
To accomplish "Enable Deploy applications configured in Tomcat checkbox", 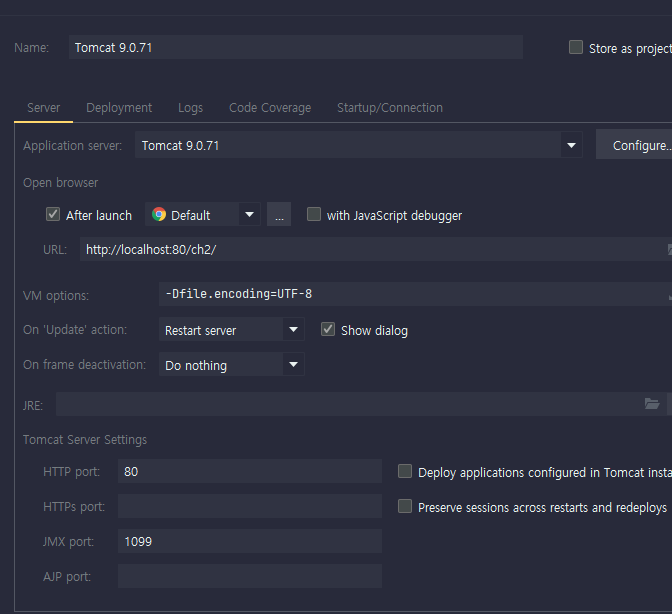I will [405, 471].
